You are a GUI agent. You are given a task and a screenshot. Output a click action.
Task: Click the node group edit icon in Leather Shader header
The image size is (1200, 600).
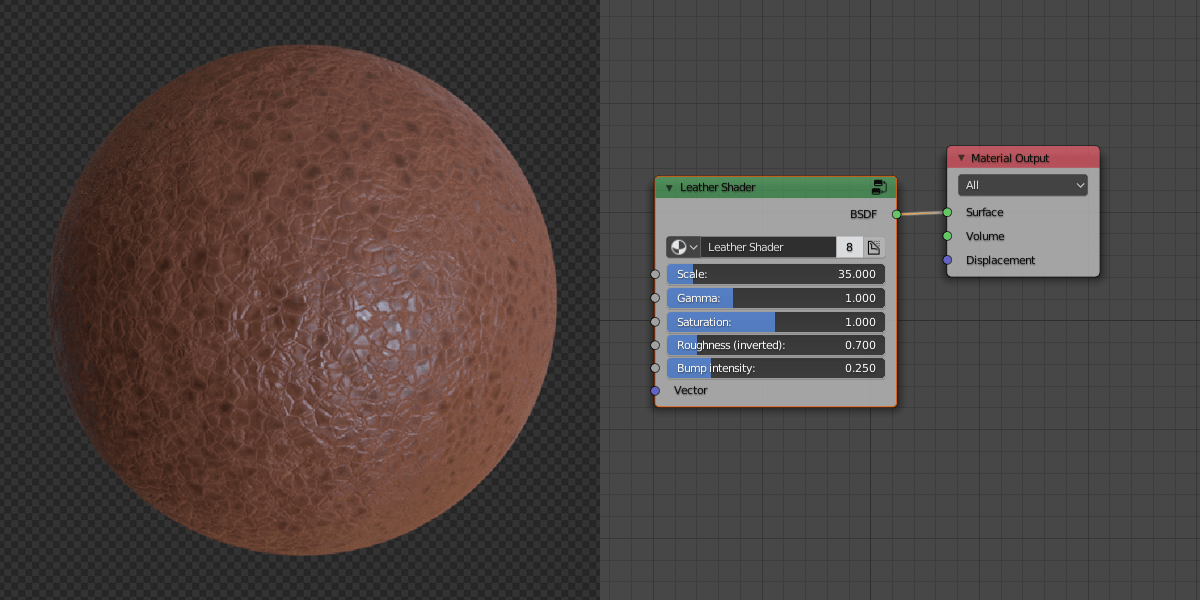click(879, 187)
